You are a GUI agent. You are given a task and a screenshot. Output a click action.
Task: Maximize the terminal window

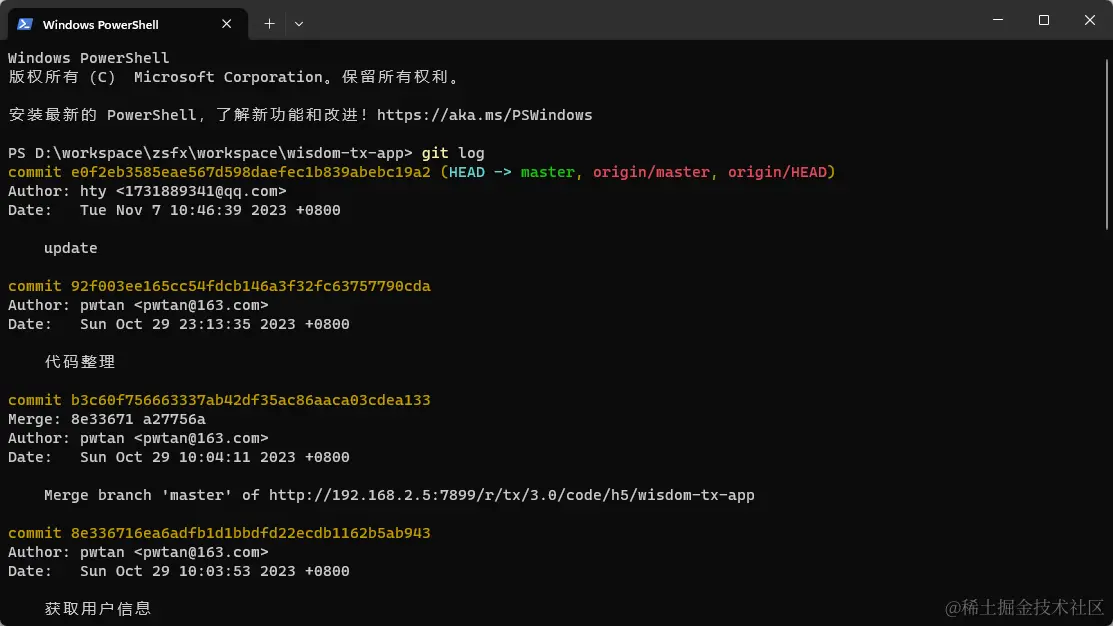1044,20
